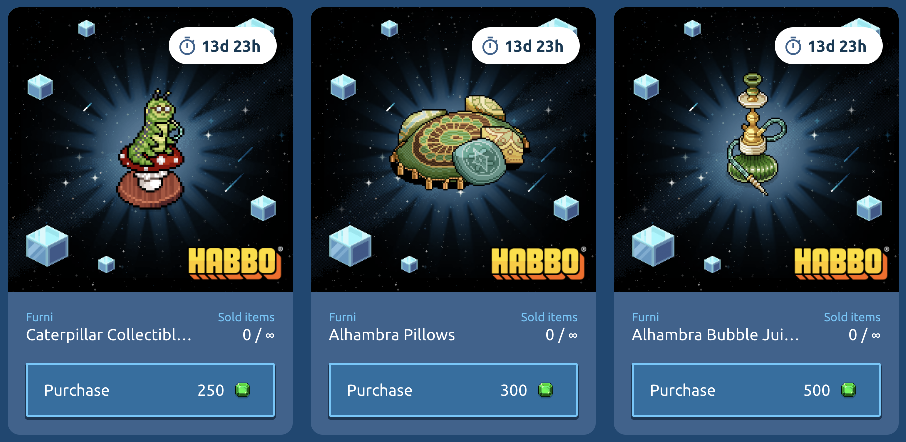This screenshot has width=906, height=442.
Task: Click the Habbo logo on Bubble Juice card
Action: coord(841,262)
